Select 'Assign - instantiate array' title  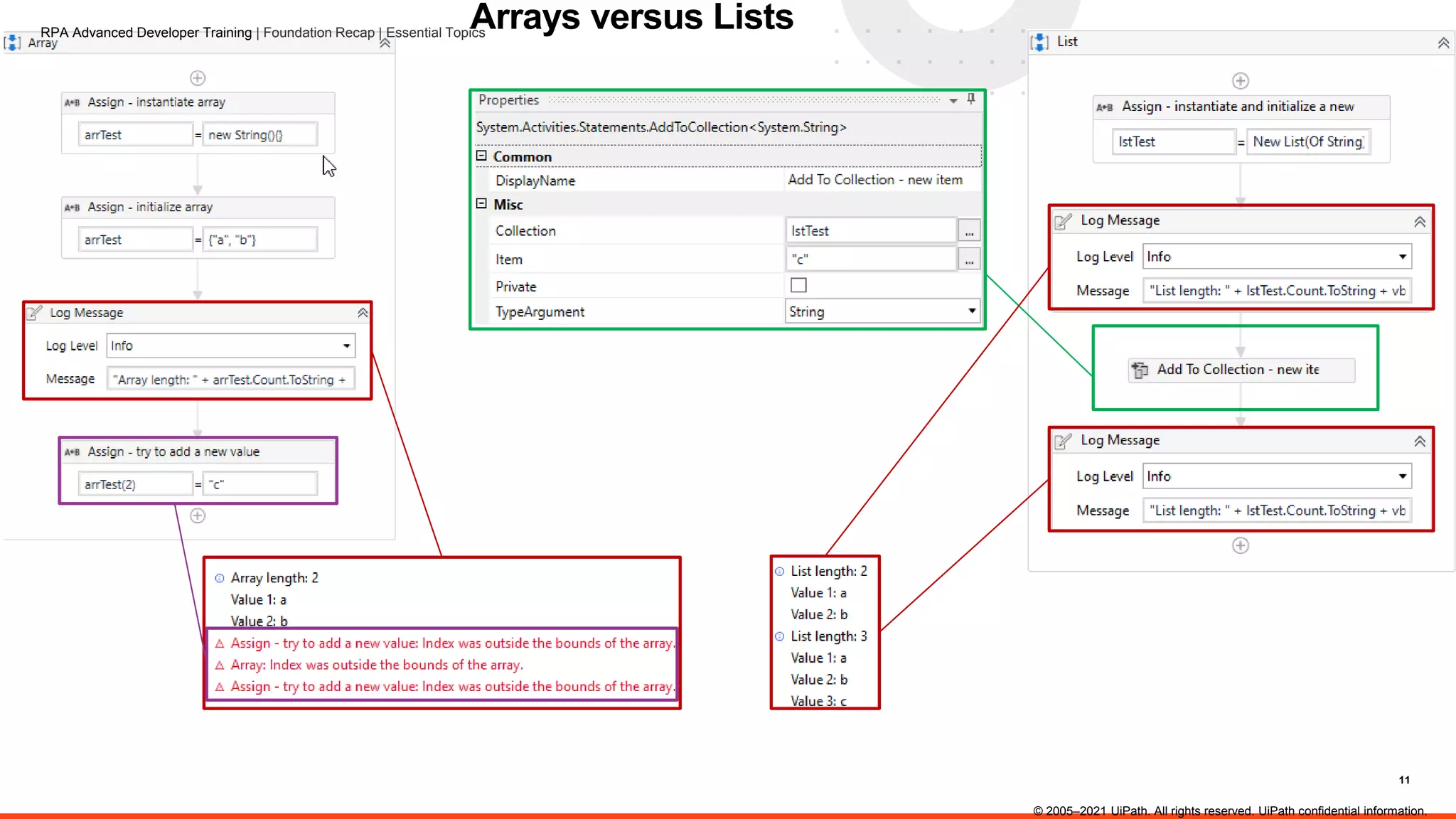pyautogui.click(x=156, y=102)
